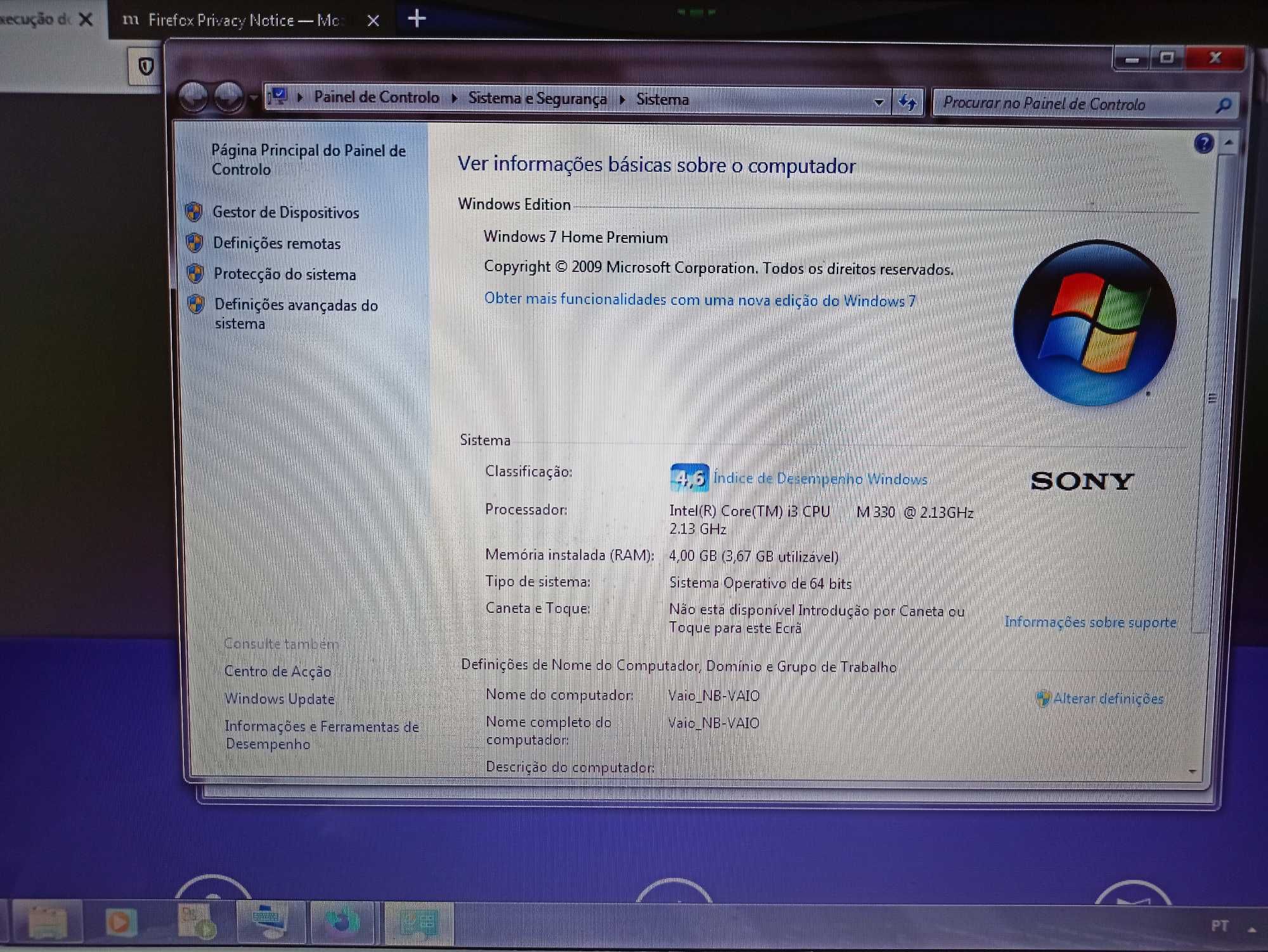1268x952 pixels.
Task: Open Help via the blue question mark
Action: pos(1204,144)
